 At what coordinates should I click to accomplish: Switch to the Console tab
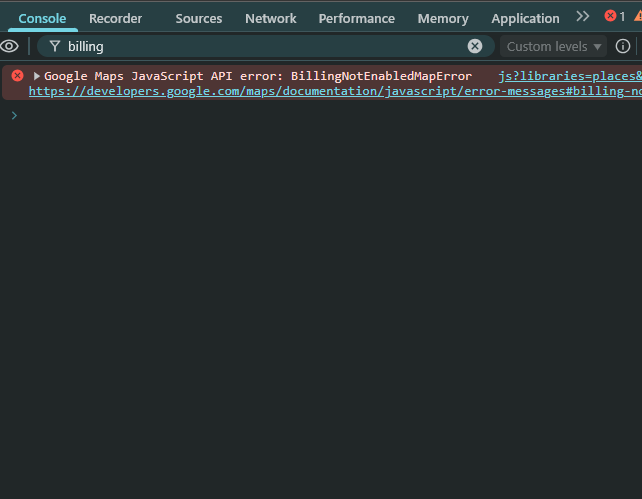tap(42, 18)
